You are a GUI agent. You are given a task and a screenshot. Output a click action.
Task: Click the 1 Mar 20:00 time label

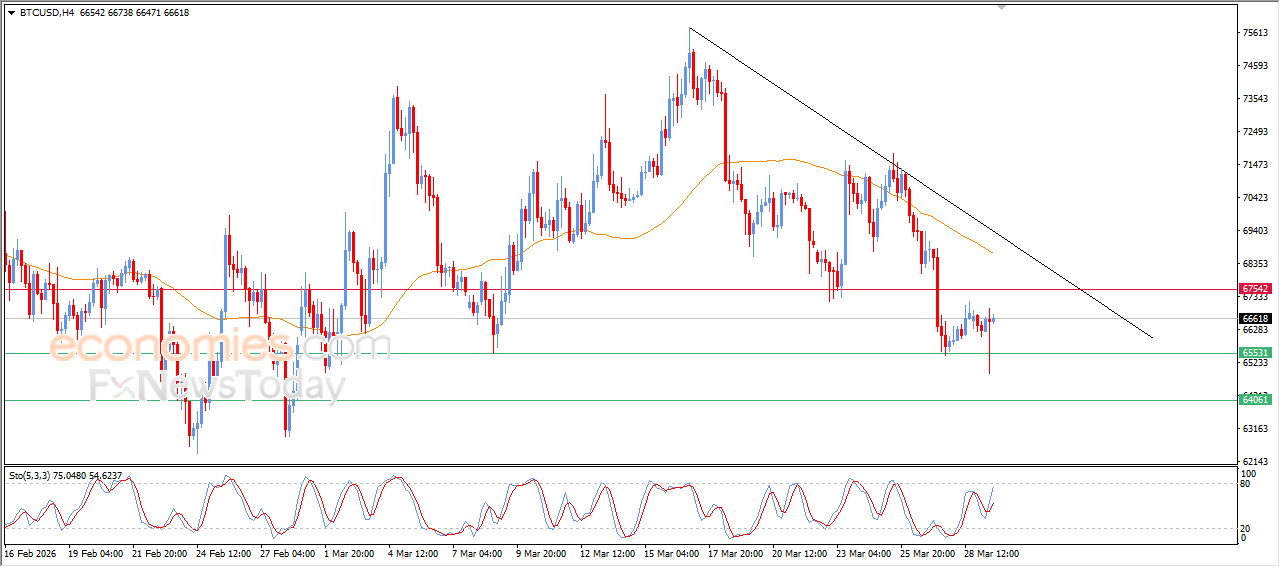350,553
